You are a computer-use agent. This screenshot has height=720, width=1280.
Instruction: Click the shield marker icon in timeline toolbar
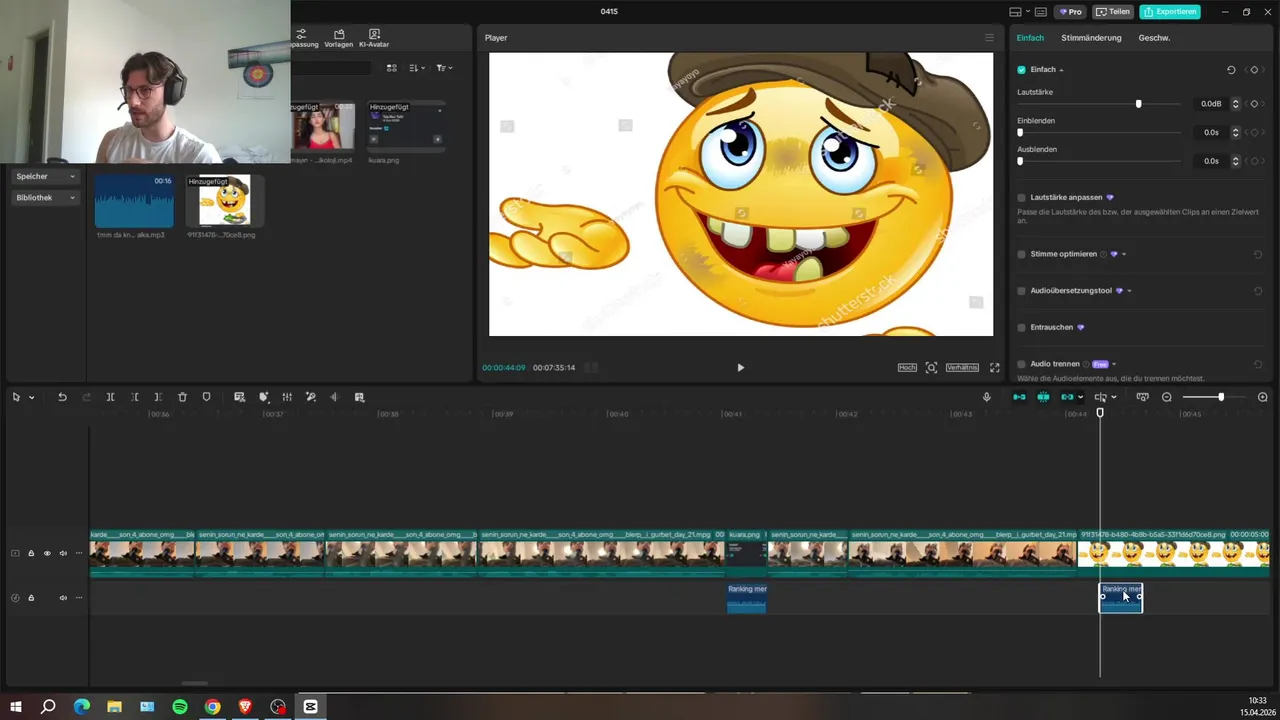click(x=206, y=397)
